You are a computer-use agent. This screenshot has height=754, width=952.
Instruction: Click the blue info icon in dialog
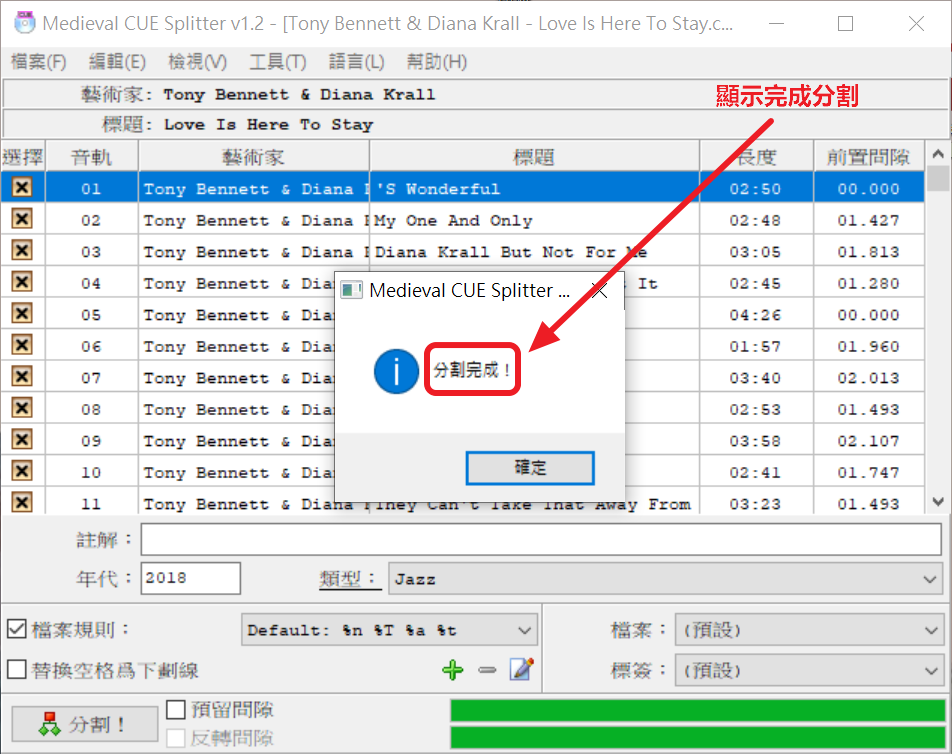396,371
